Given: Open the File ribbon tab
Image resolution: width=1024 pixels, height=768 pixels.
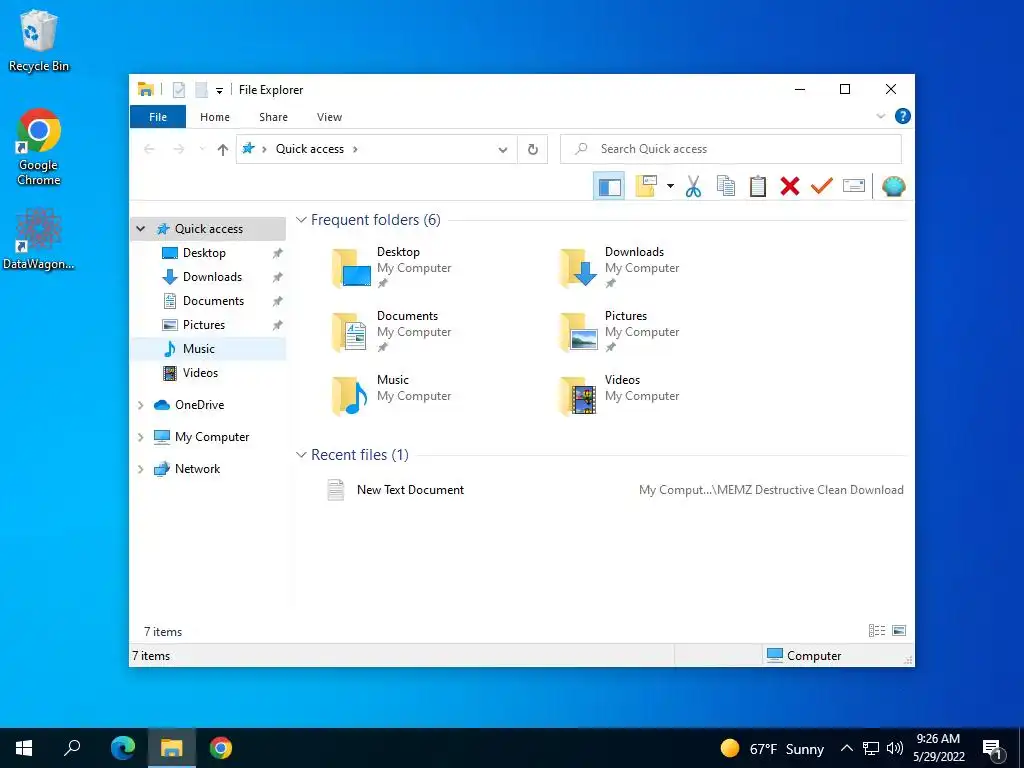Looking at the screenshot, I should tap(158, 117).
